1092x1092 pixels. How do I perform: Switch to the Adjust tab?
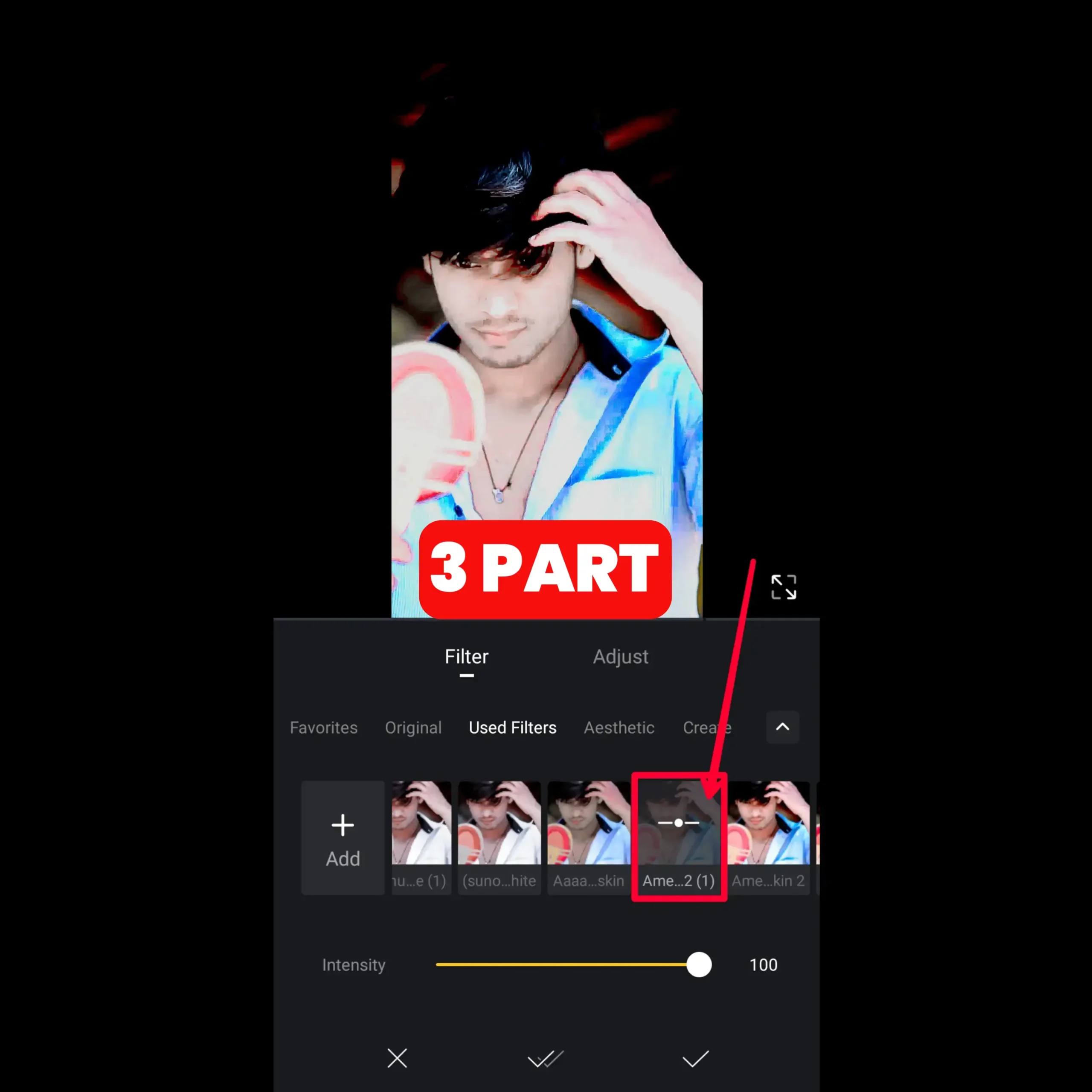tap(621, 656)
